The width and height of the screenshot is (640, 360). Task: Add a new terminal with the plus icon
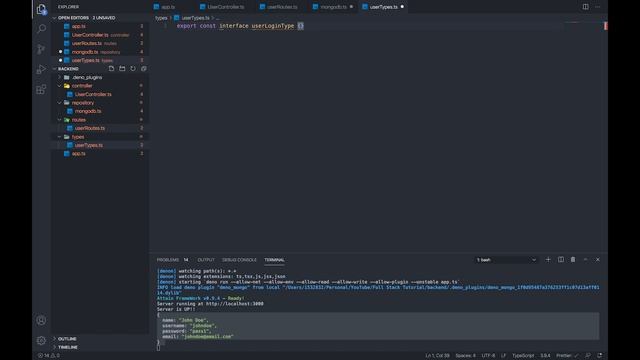click(548, 260)
